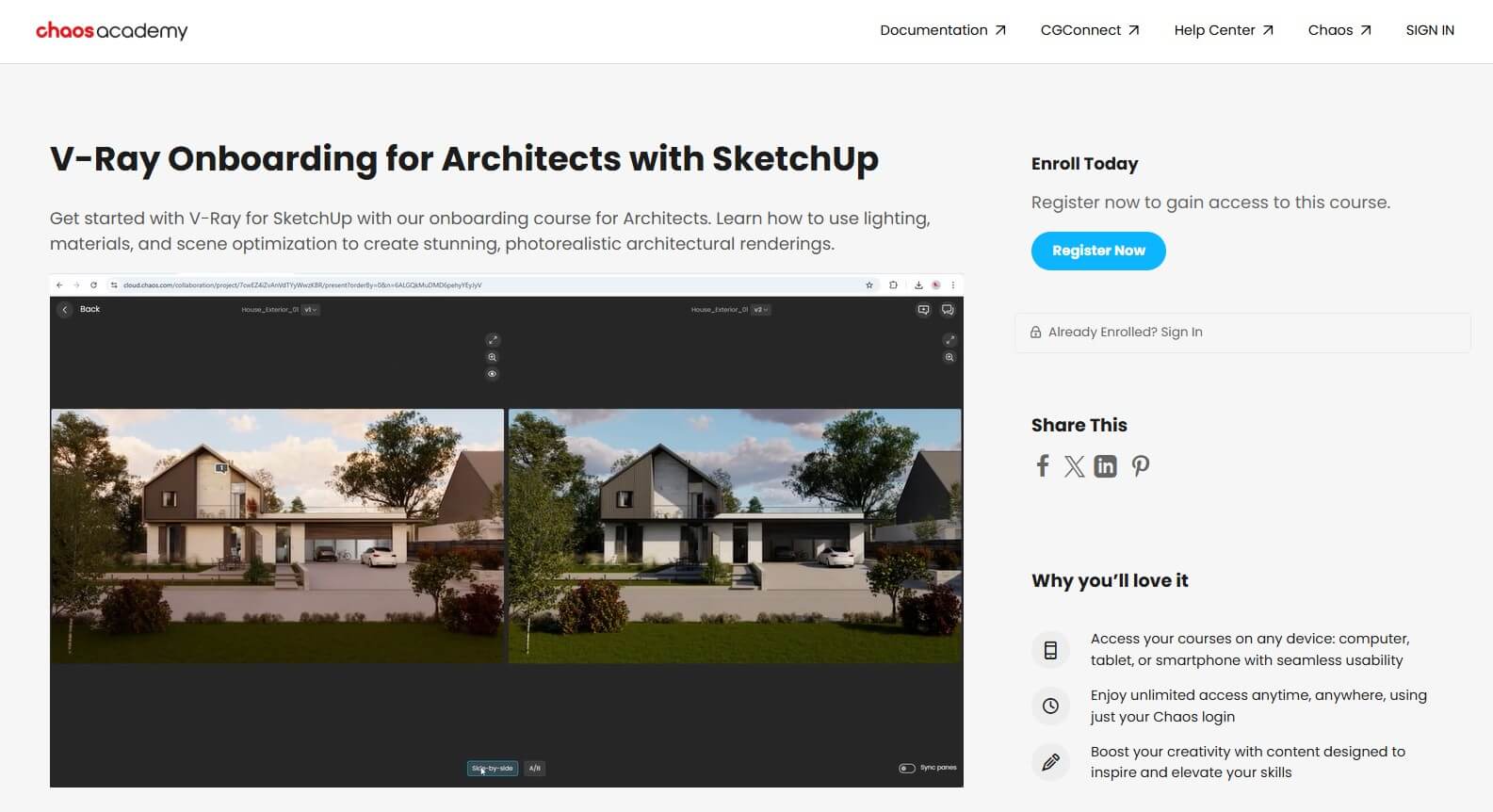Click the 'Why you'll love it' heading
The height and width of the screenshot is (812, 1493).
[x=1110, y=580]
